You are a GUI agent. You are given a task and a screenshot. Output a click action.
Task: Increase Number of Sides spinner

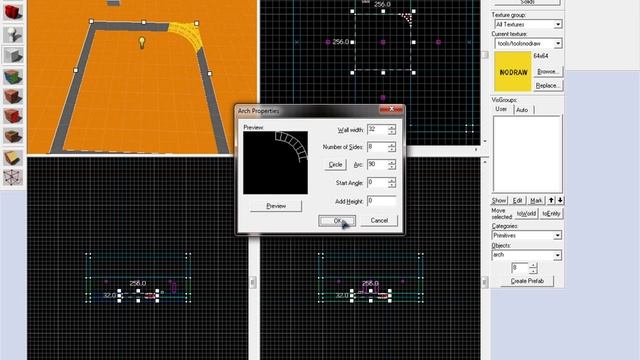click(392, 145)
